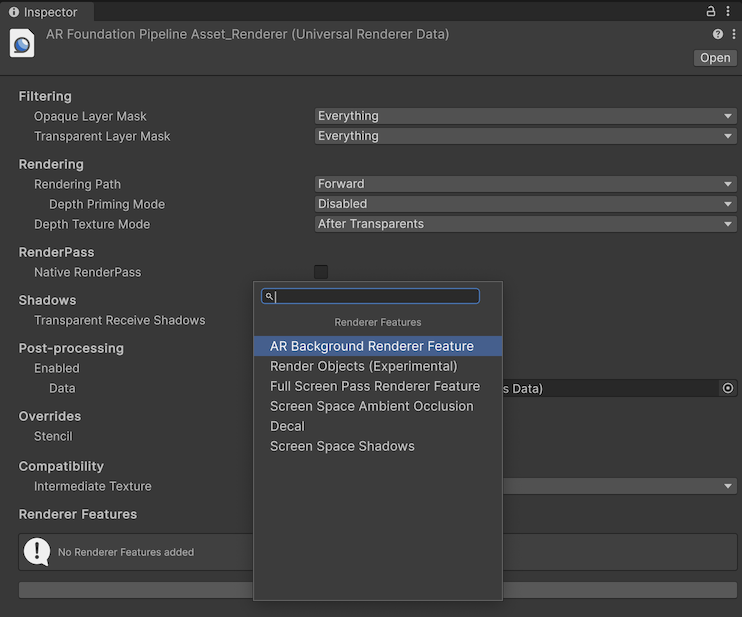Choose Screen Space Ambient Occlusion feature
The height and width of the screenshot is (617, 742).
(x=371, y=406)
